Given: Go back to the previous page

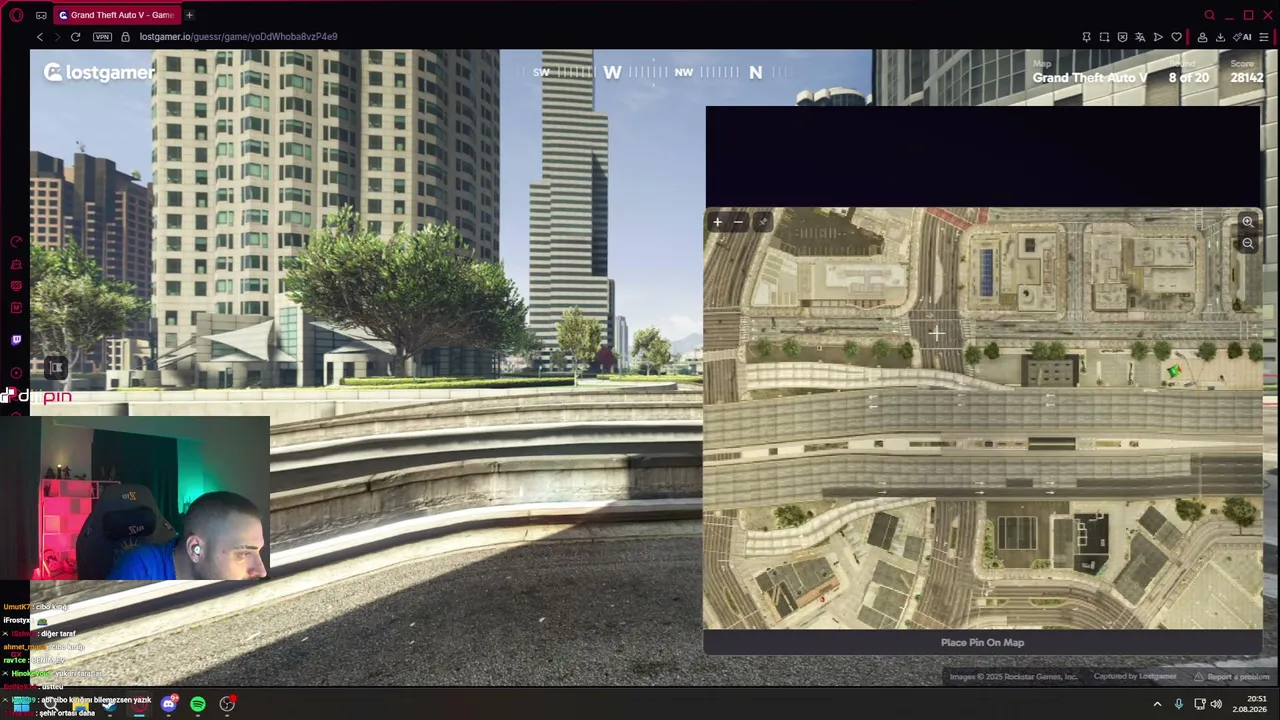Looking at the screenshot, I should (40, 37).
